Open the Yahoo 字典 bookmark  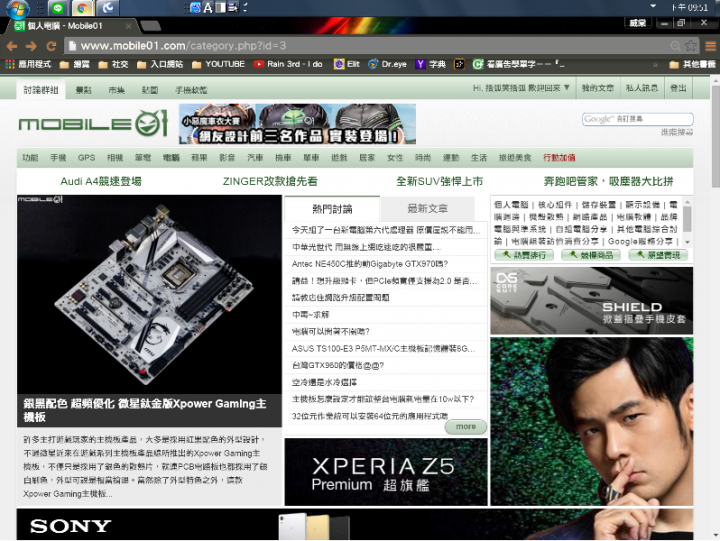[x=430, y=64]
